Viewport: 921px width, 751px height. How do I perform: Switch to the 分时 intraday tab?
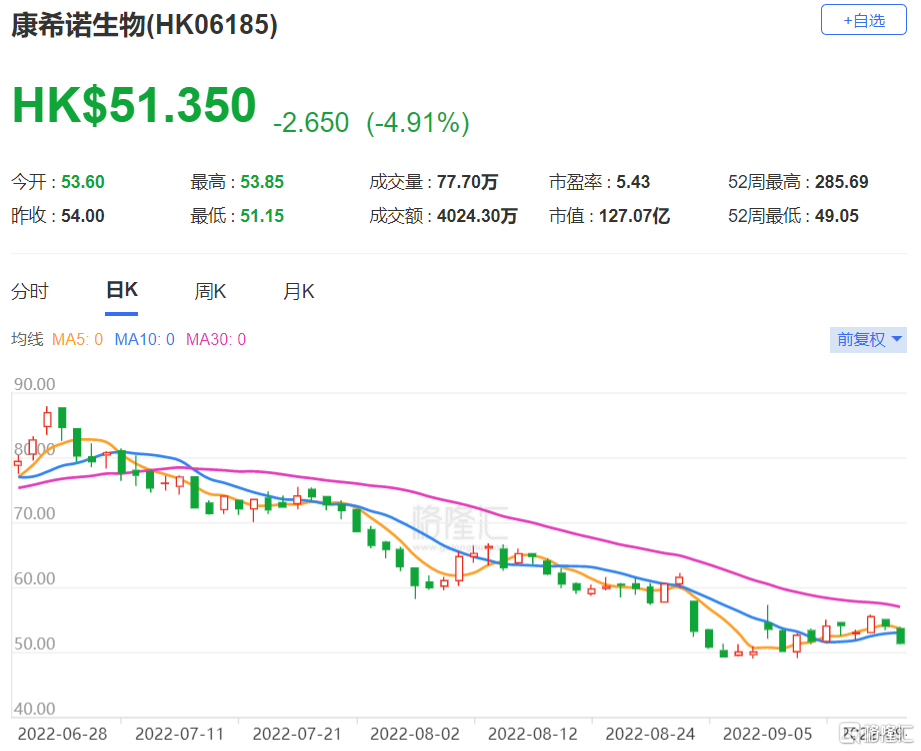pyautogui.click(x=29, y=291)
